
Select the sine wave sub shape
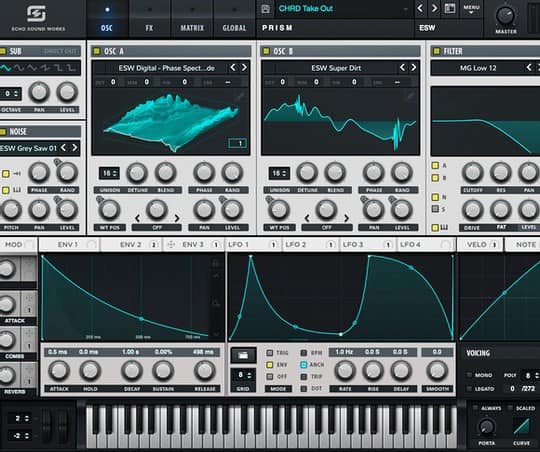(x=6, y=68)
